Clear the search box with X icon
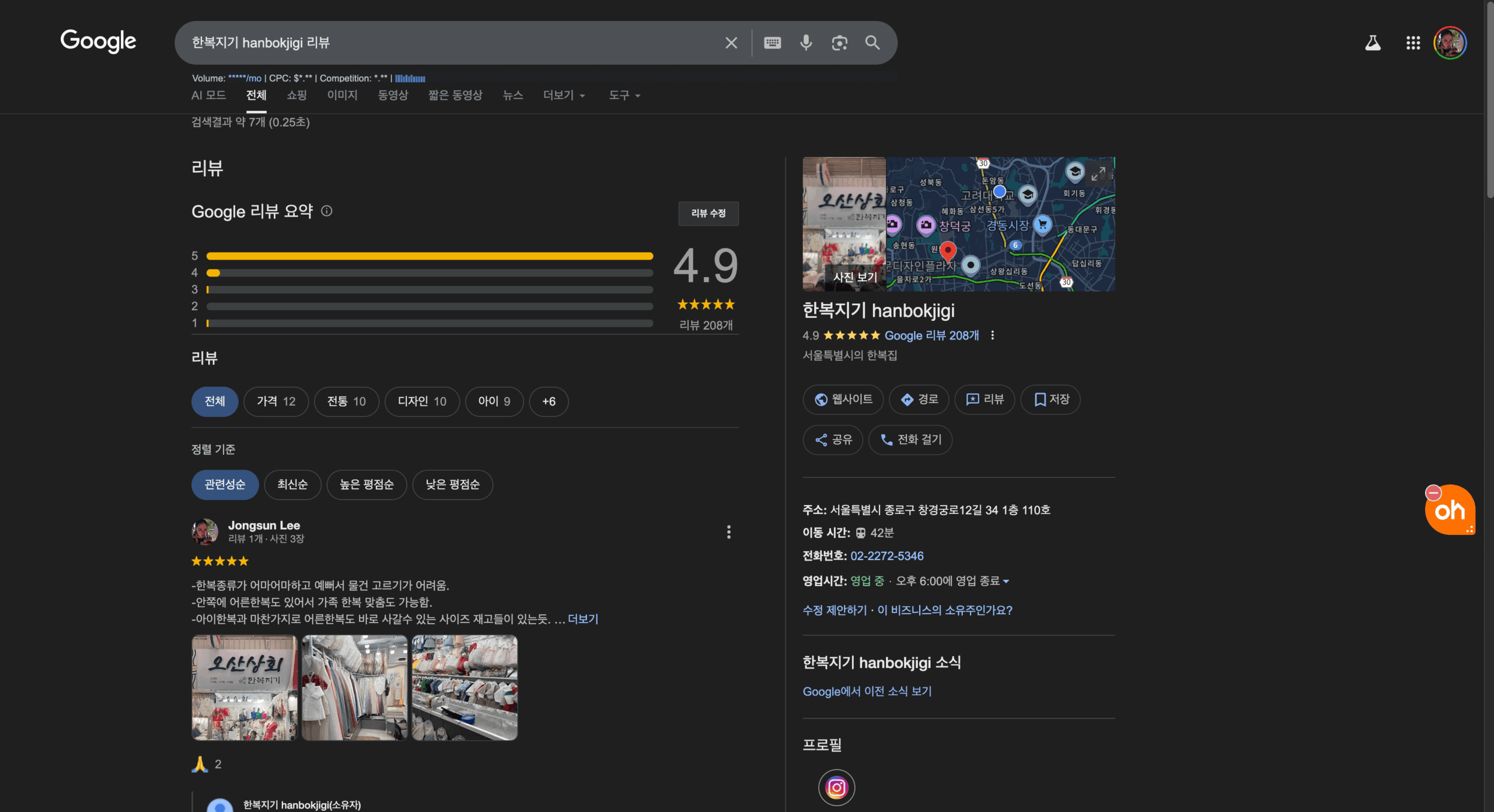This screenshot has height=812, width=1494. (x=731, y=43)
